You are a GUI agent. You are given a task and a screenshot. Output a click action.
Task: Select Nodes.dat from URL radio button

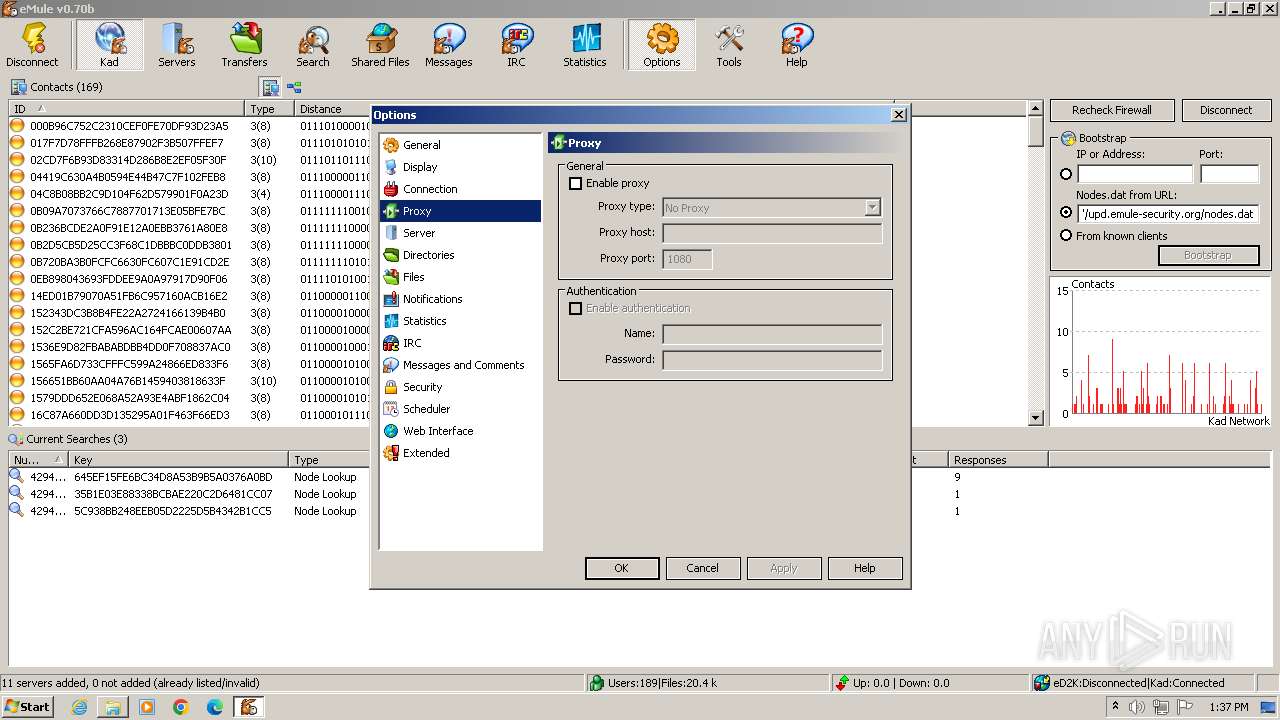pos(1066,213)
